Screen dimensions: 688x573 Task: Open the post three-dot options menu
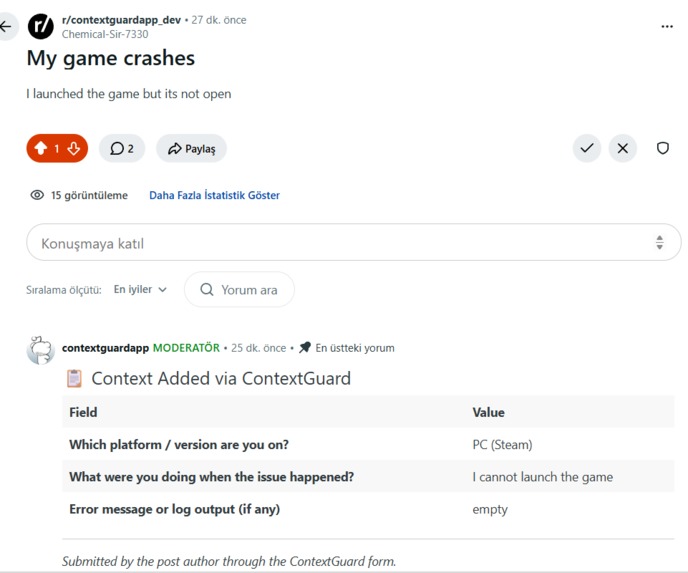[x=667, y=27]
